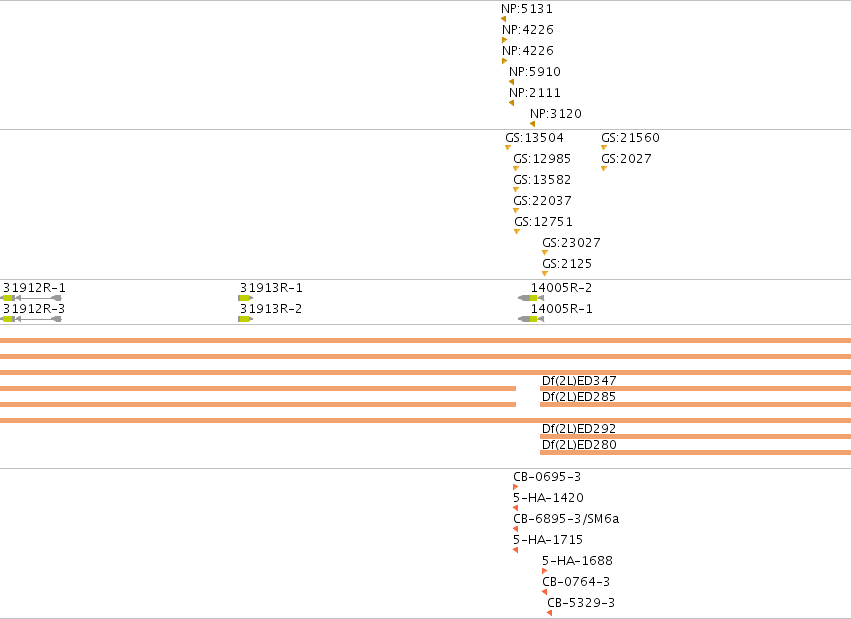Click the GS:21560 insertion triangle marker
The height and width of the screenshot is (619, 851).
pos(604,148)
